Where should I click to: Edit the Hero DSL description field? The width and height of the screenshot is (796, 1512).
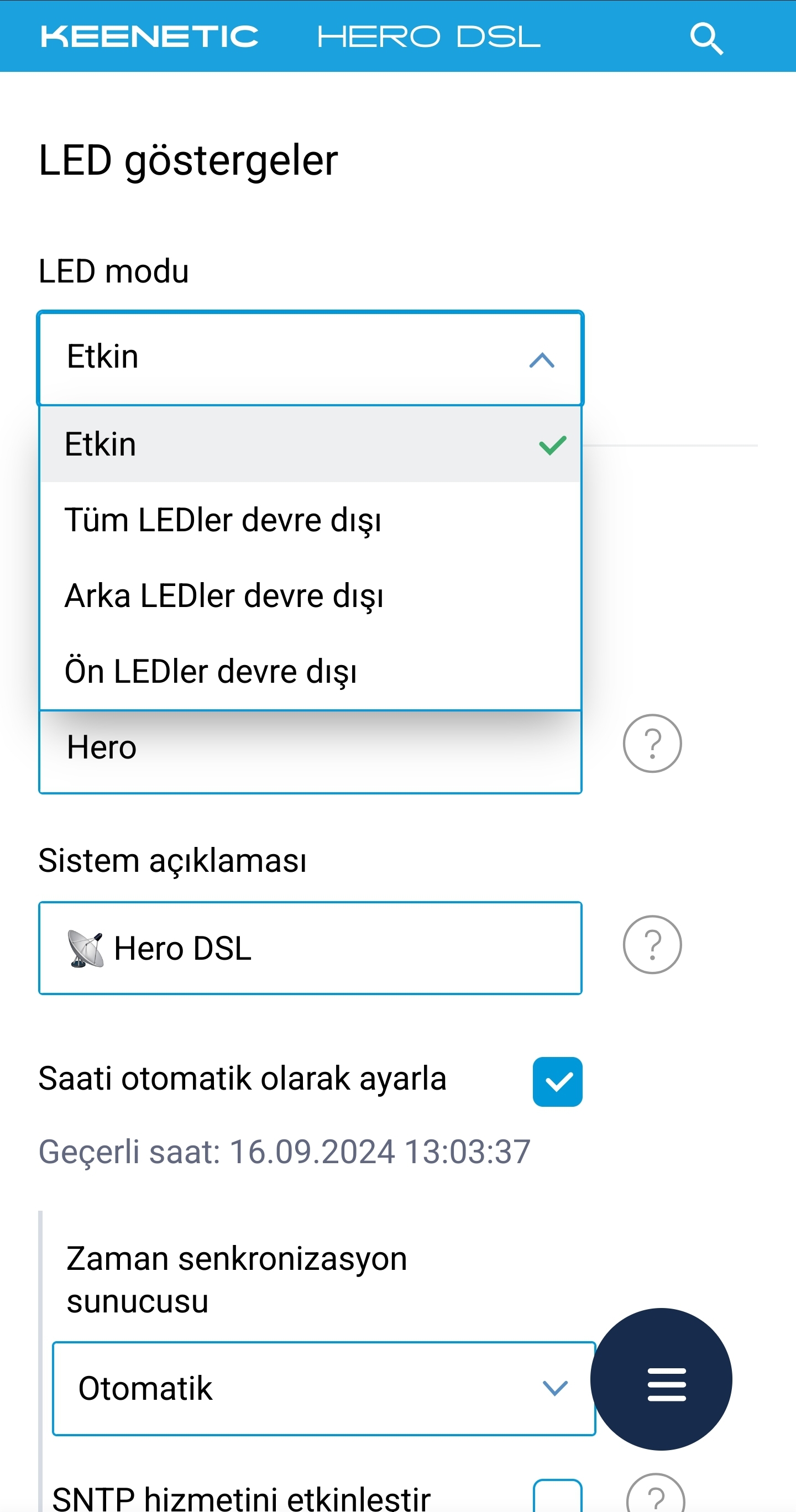coord(310,948)
